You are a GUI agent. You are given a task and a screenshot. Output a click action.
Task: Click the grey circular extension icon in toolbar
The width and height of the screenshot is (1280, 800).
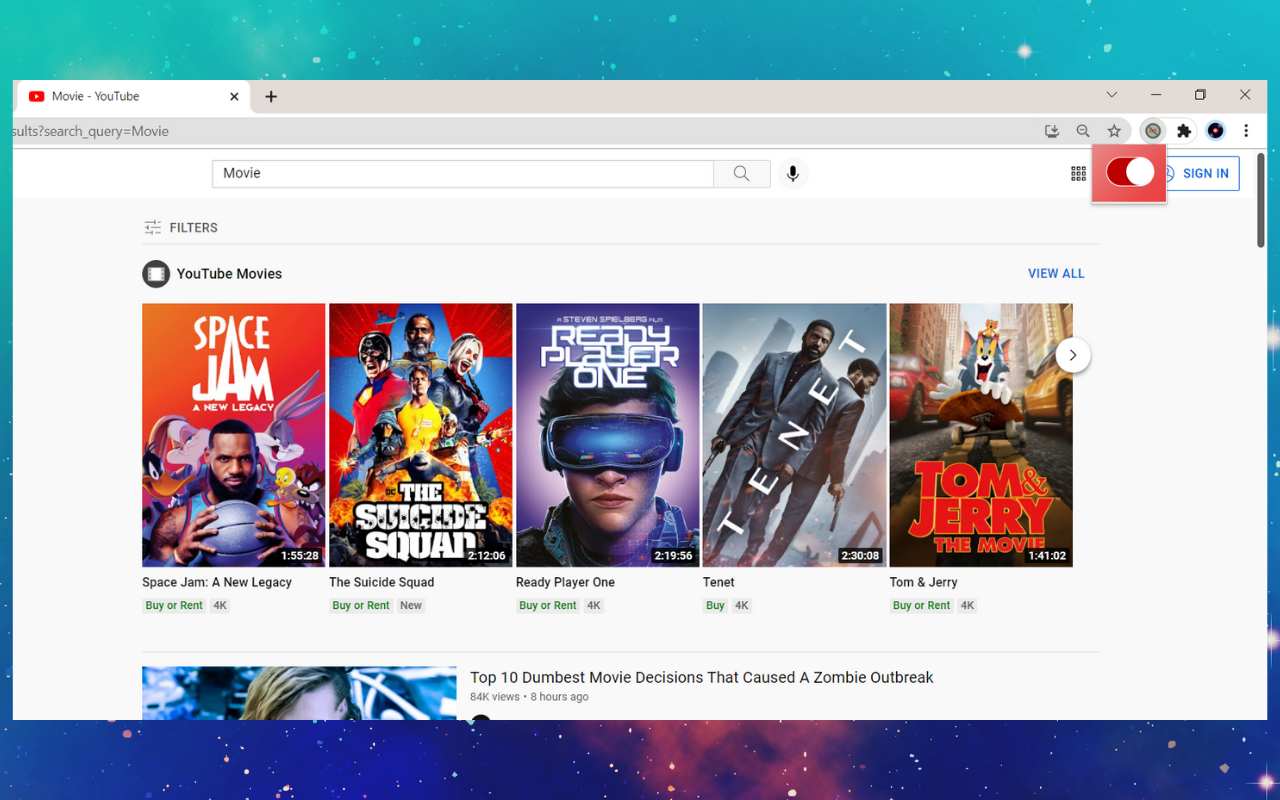[1153, 131]
